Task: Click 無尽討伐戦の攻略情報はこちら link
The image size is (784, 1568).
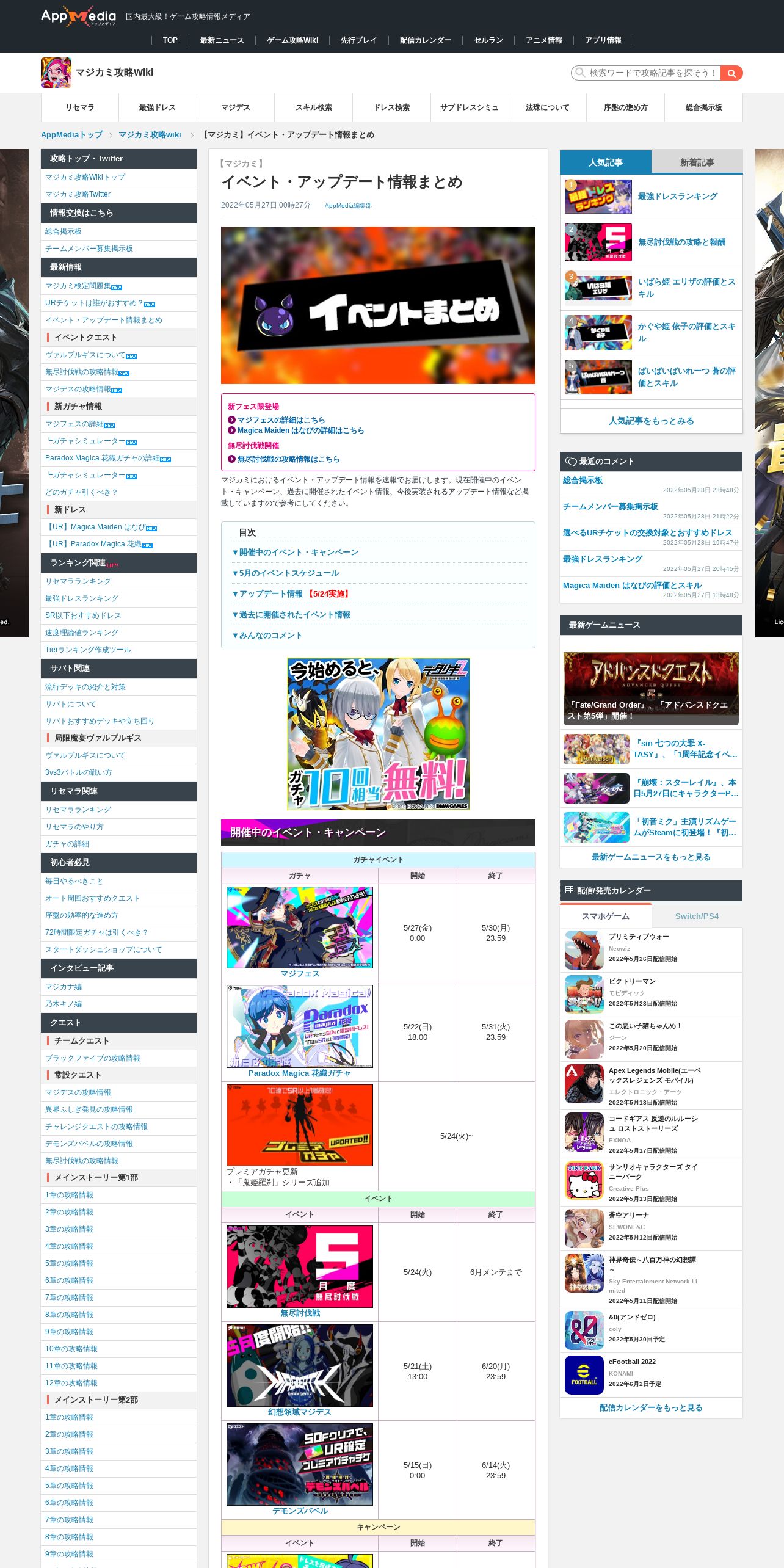Action: (288, 459)
